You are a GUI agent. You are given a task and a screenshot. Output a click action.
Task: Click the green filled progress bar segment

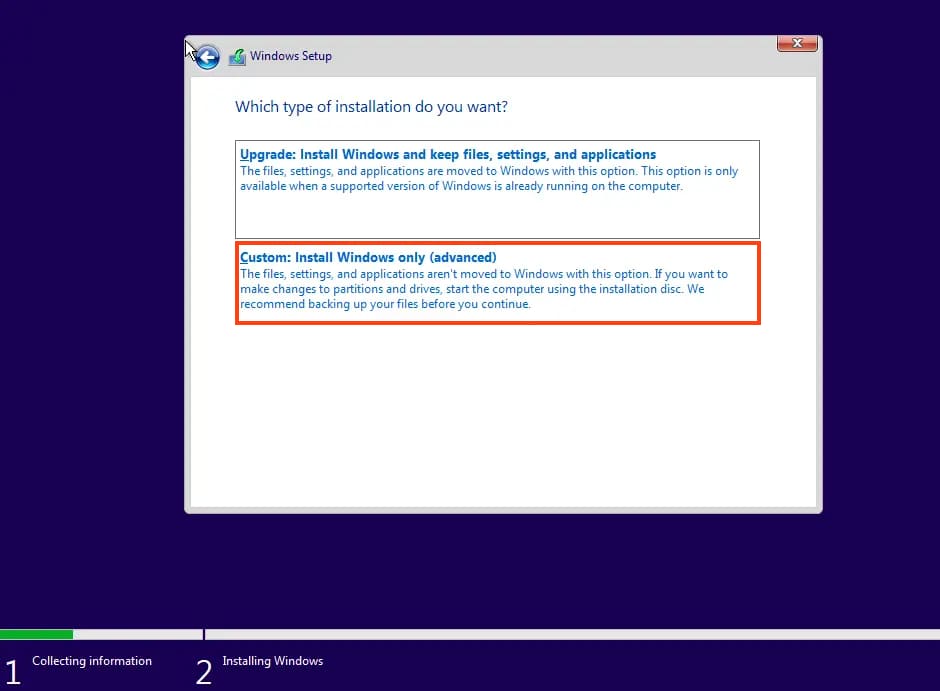click(x=36, y=634)
